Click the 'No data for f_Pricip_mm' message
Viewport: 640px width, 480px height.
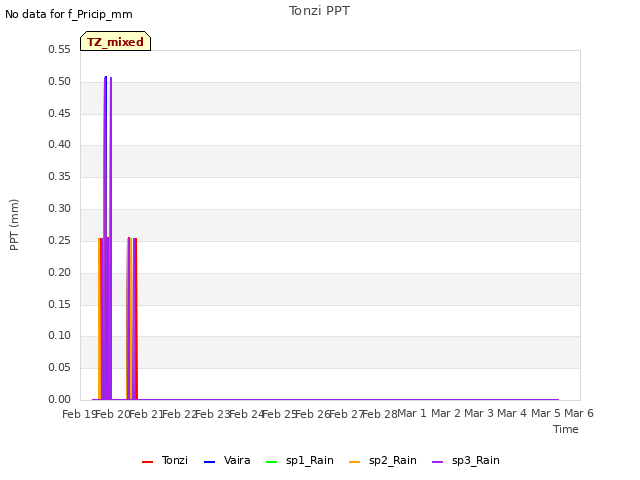click(x=69, y=14)
